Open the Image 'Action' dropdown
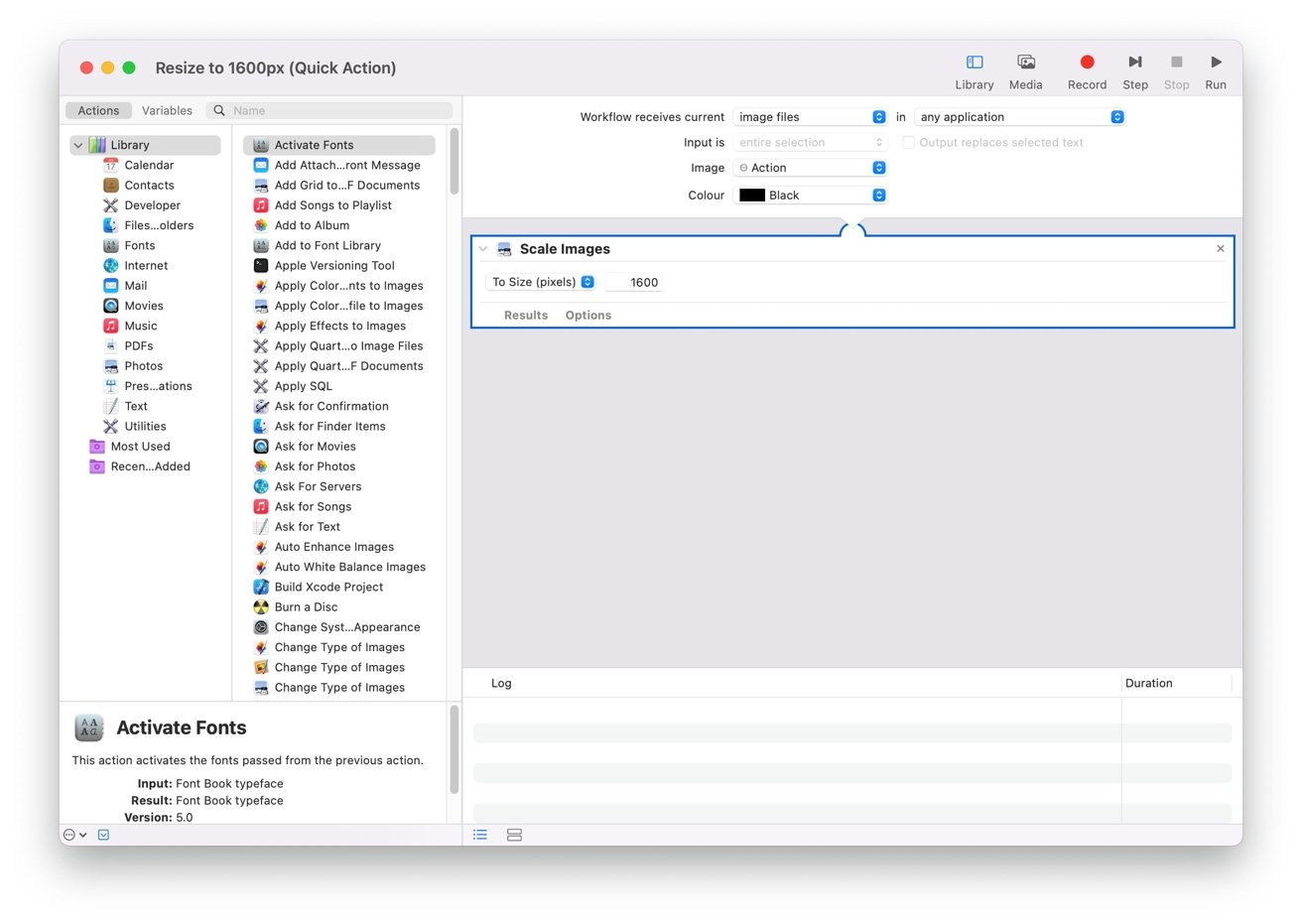Image resolution: width=1302 pixels, height=924 pixels. (810, 168)
